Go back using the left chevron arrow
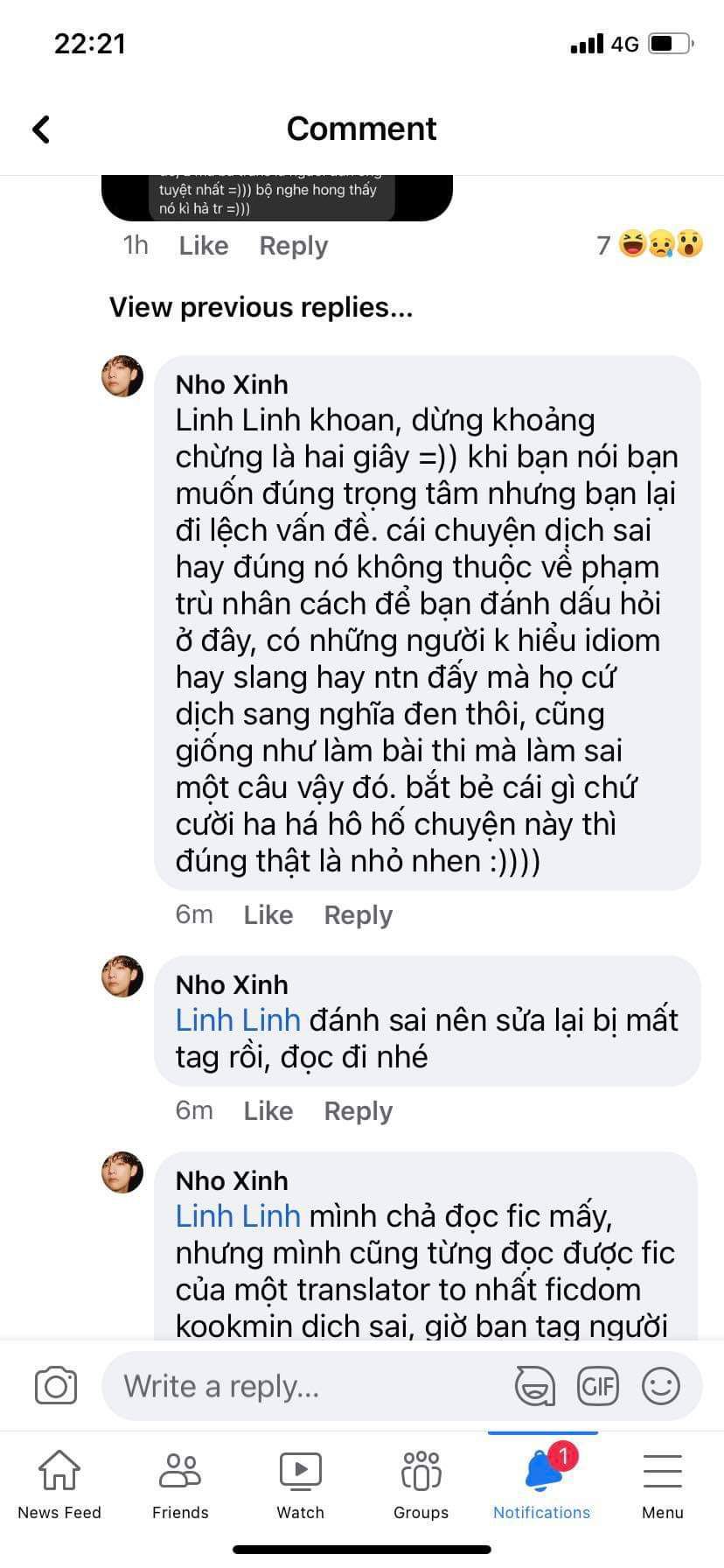Image resolution: width=724 pixels, height=1568 pixels. (x=41, y=129)
